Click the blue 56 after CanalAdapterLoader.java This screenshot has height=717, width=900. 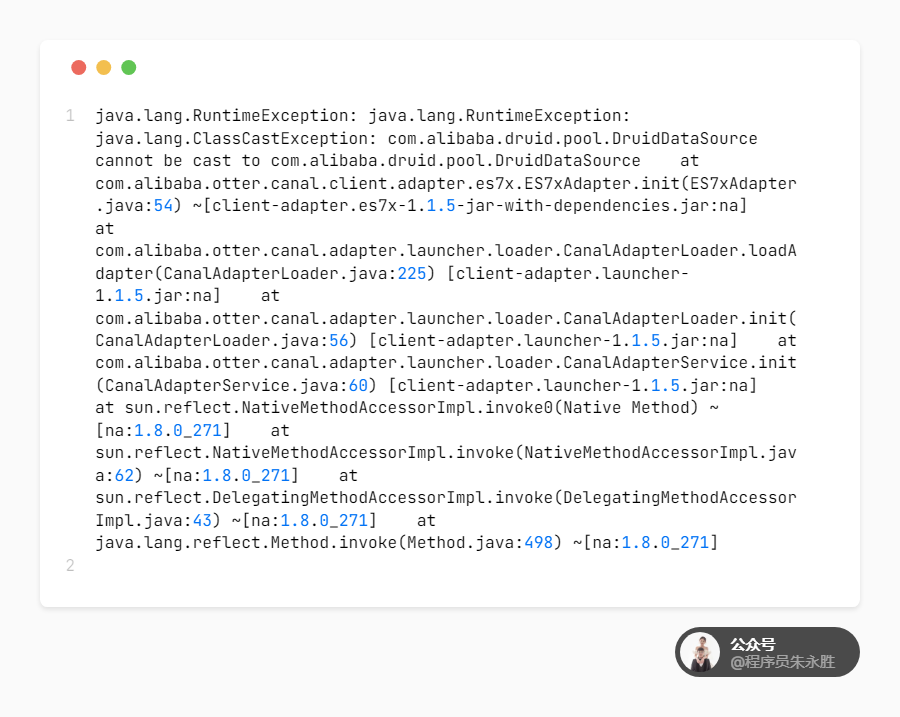(339, 340)
